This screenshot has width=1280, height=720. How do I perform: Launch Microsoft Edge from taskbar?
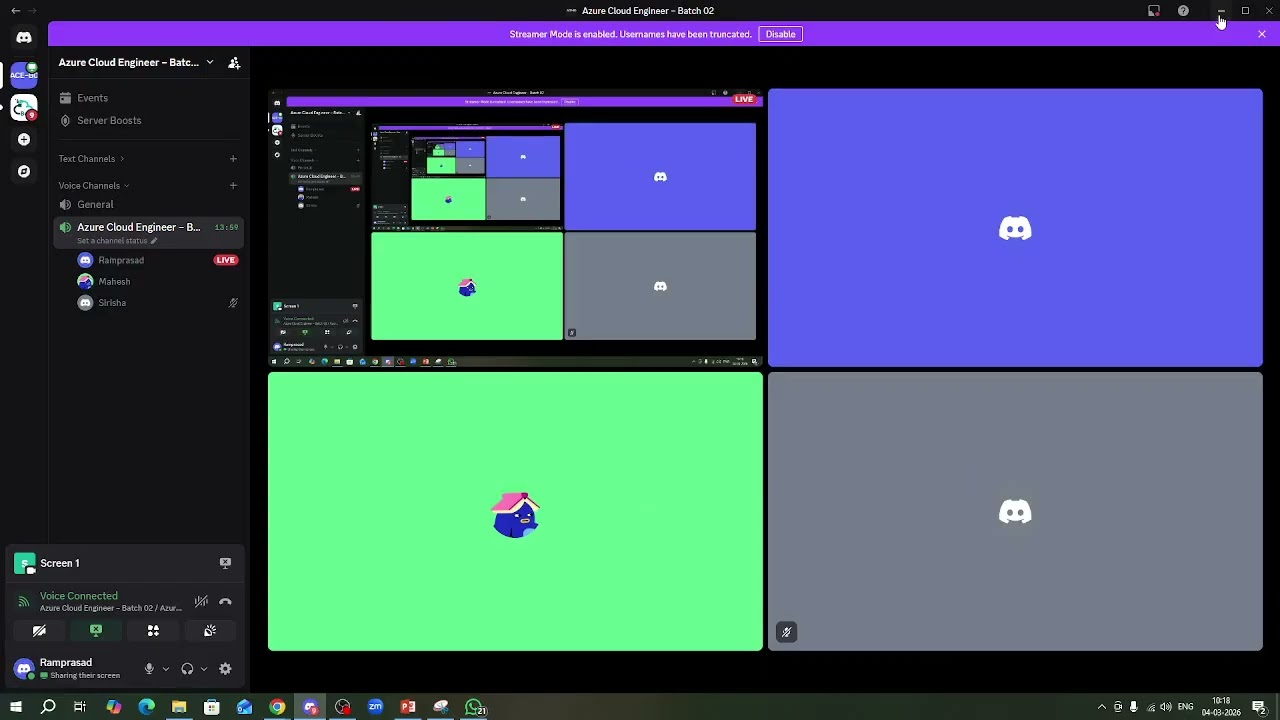click(x=146, y=707)
